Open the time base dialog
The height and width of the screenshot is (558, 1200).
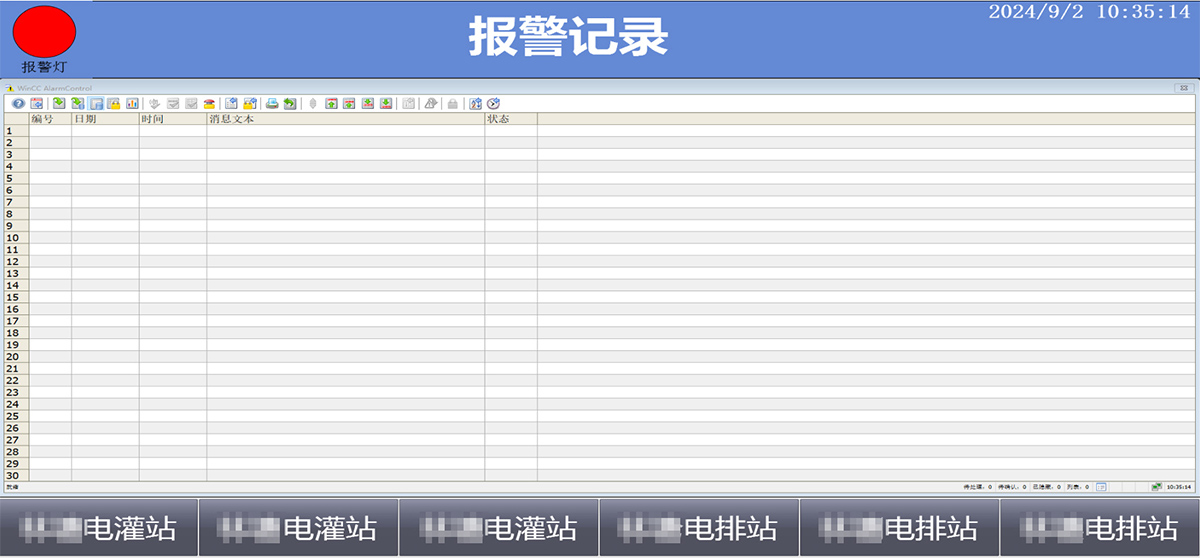(x=493, y=103)
